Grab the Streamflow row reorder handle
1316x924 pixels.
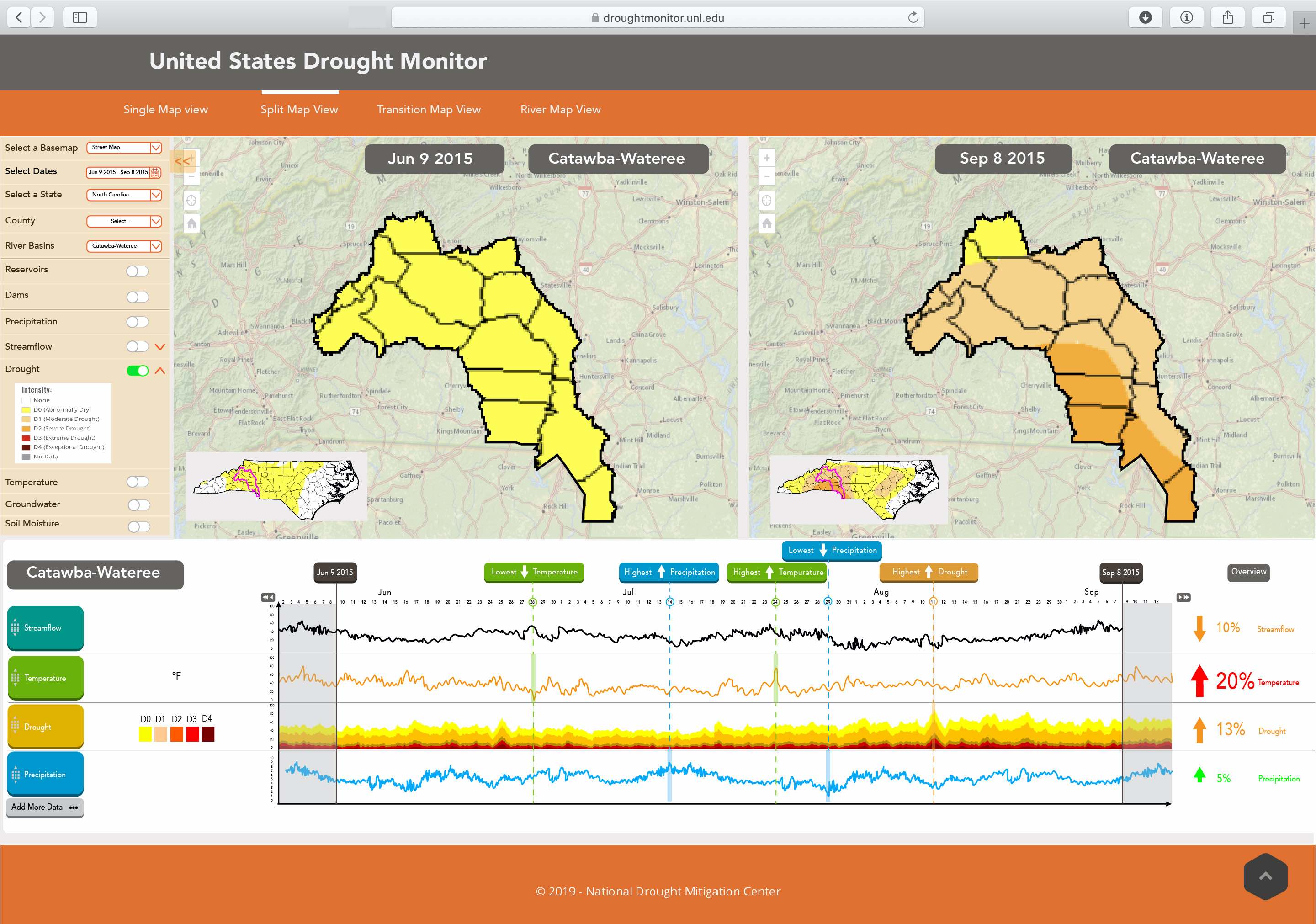click(x=16, y=628)
